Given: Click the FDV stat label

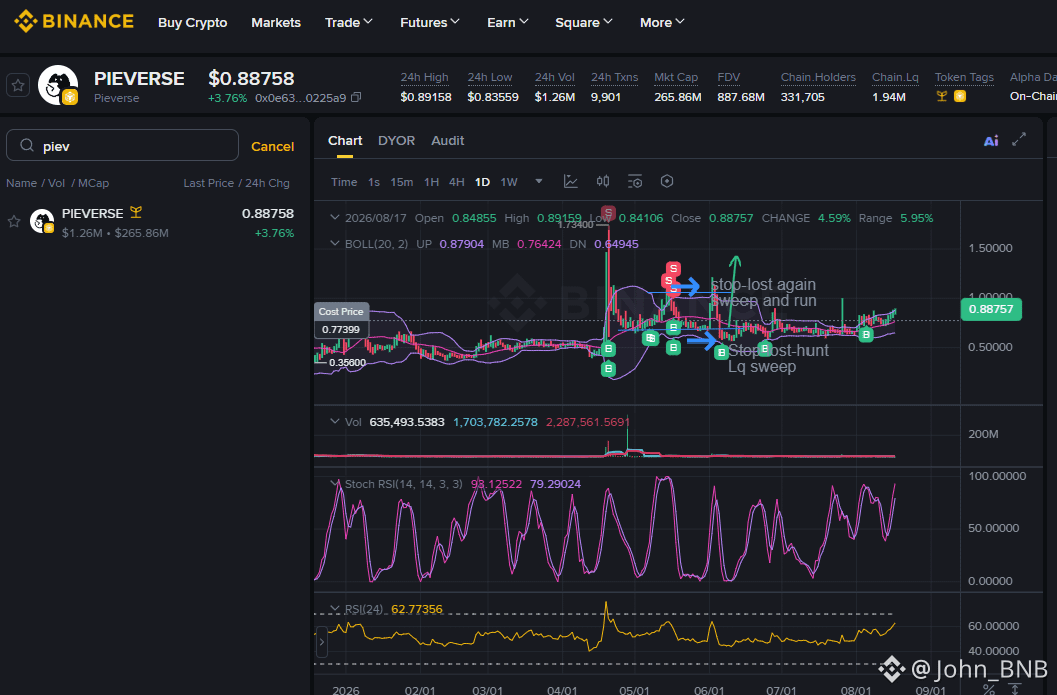Looking at the screenshot, I should tap(729, 78).
